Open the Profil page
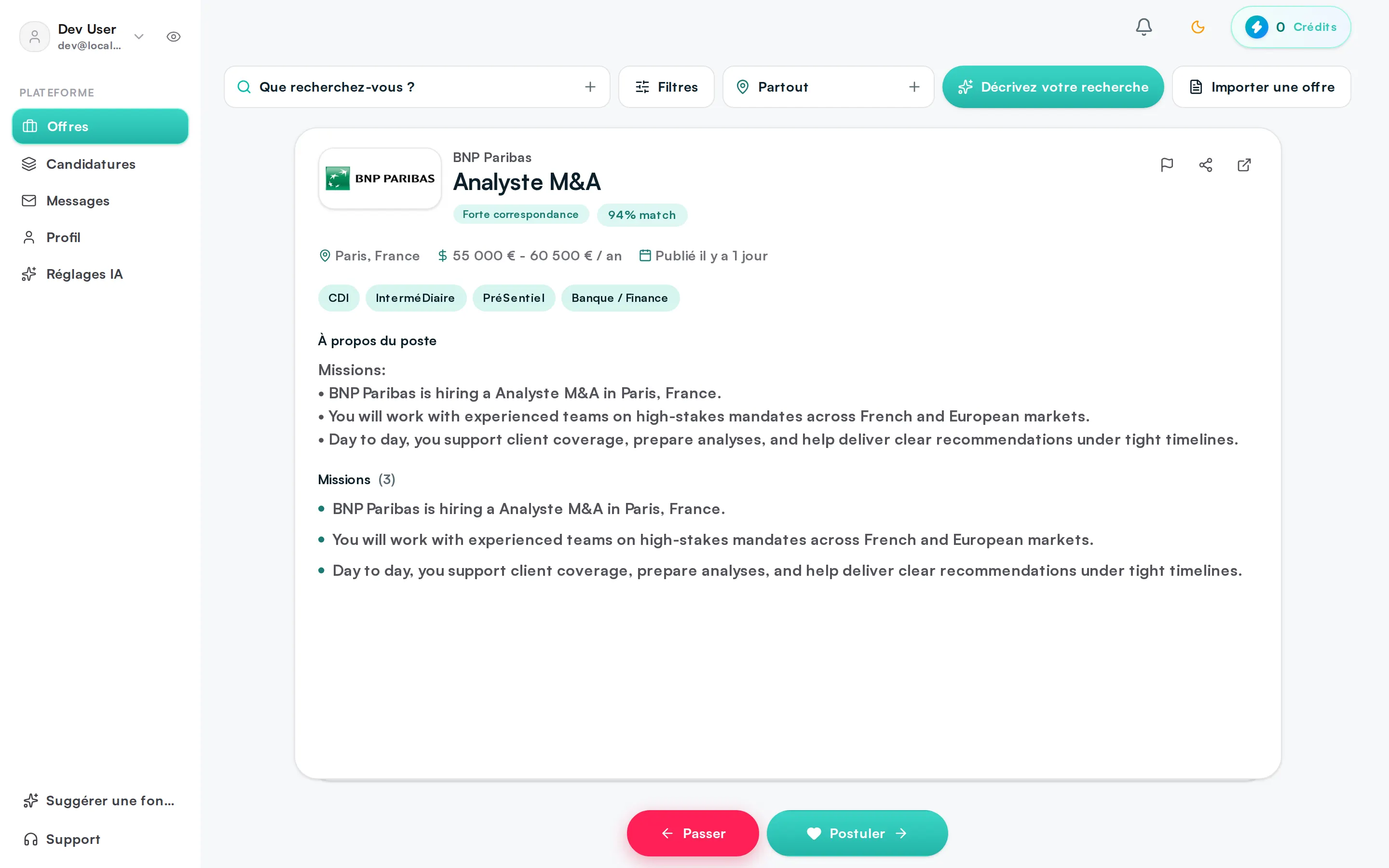 click(x=100, y=237)
